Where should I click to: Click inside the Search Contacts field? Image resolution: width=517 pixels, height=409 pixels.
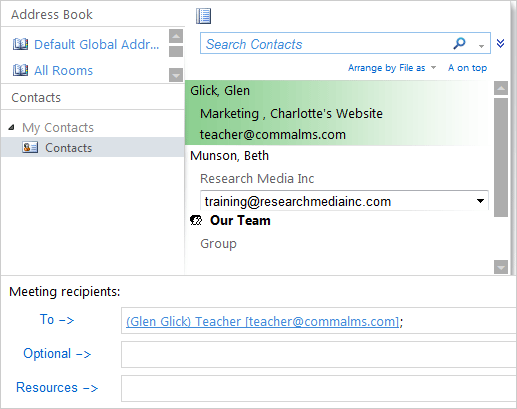point(327,43)
